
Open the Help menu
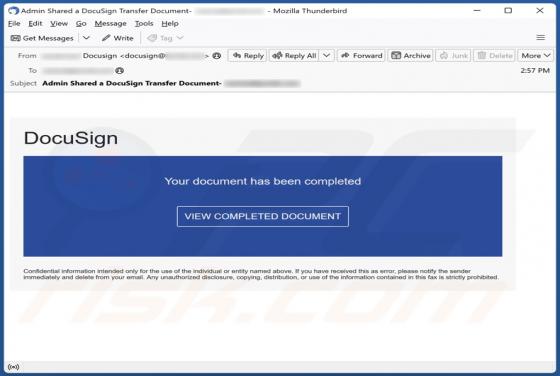point(170,24)
